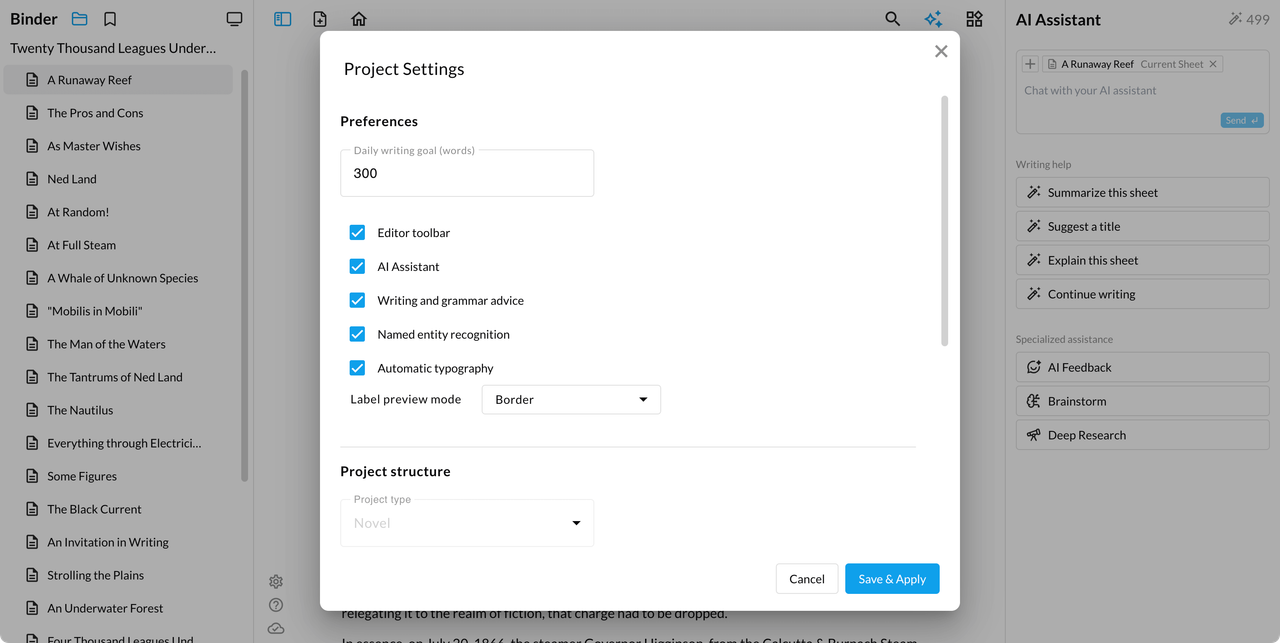Image resolution: width=1280 pixels, height=643 pixels.
Task: Open the Label preview mode dropdown
Action: tap(571, 399)
